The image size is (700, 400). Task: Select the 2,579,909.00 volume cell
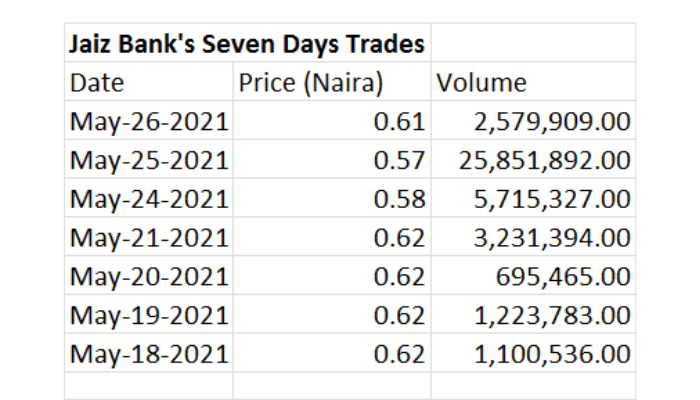[533, 122]
